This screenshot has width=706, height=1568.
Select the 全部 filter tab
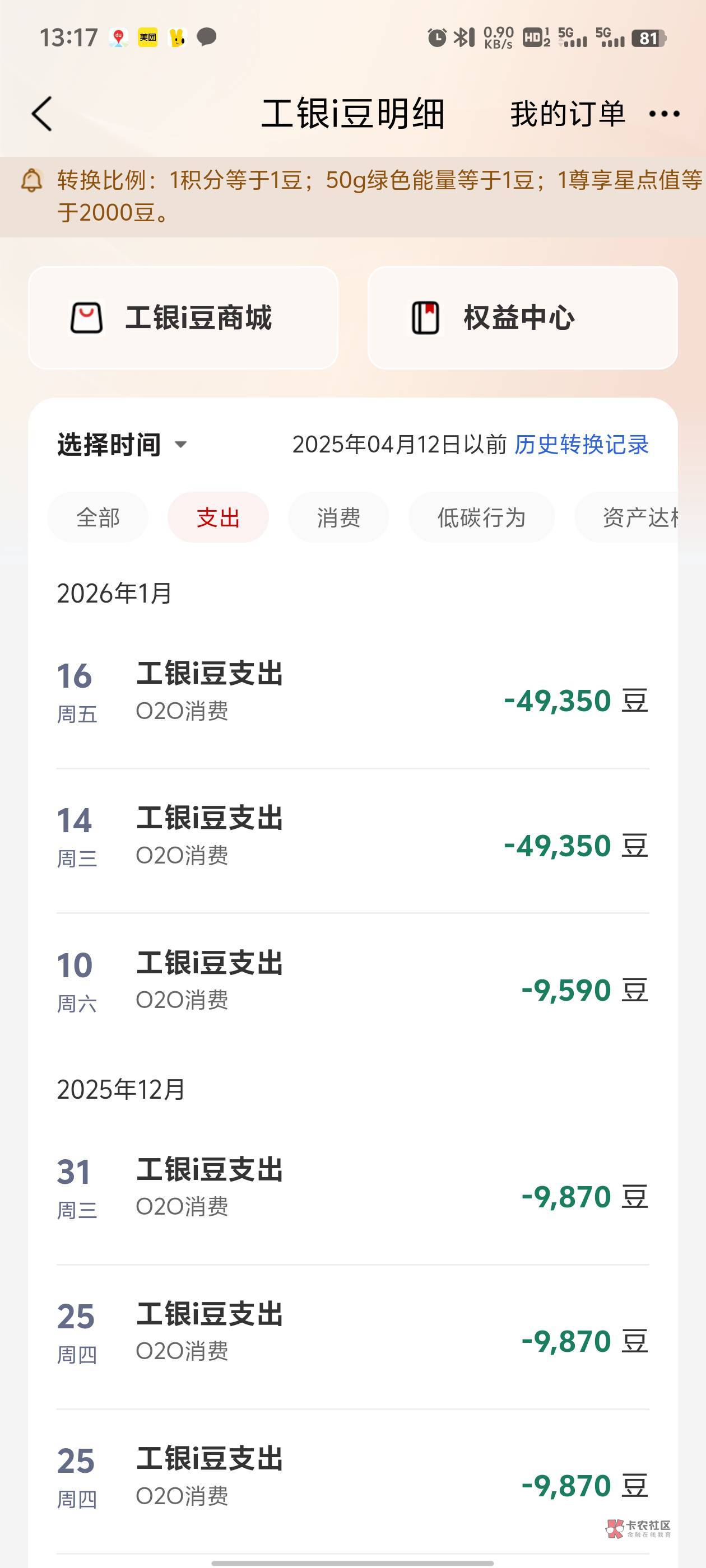97,518
